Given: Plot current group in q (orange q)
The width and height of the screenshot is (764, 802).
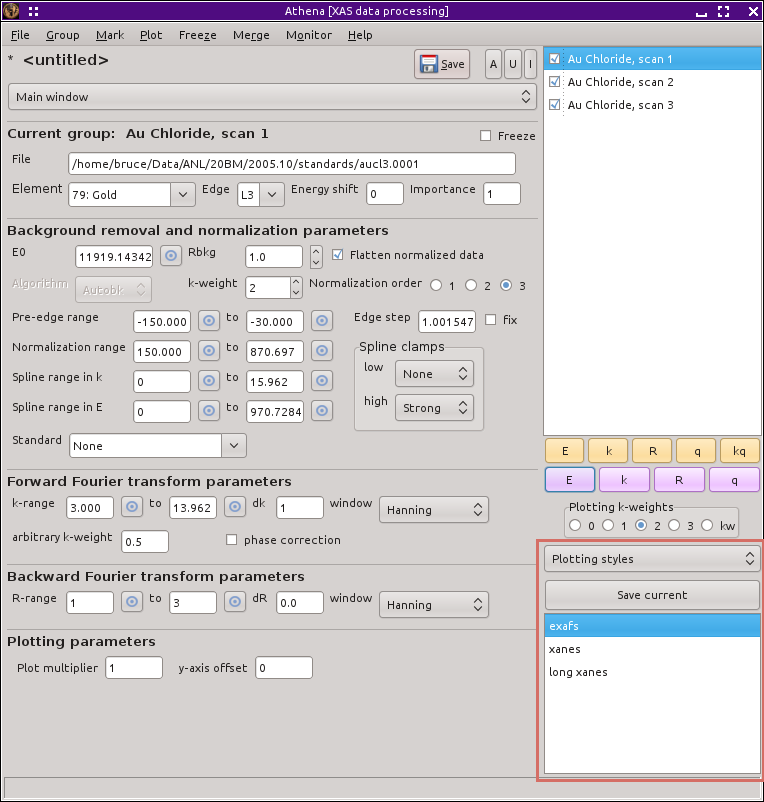Looking at the screenshot, I should click(696, 451).
